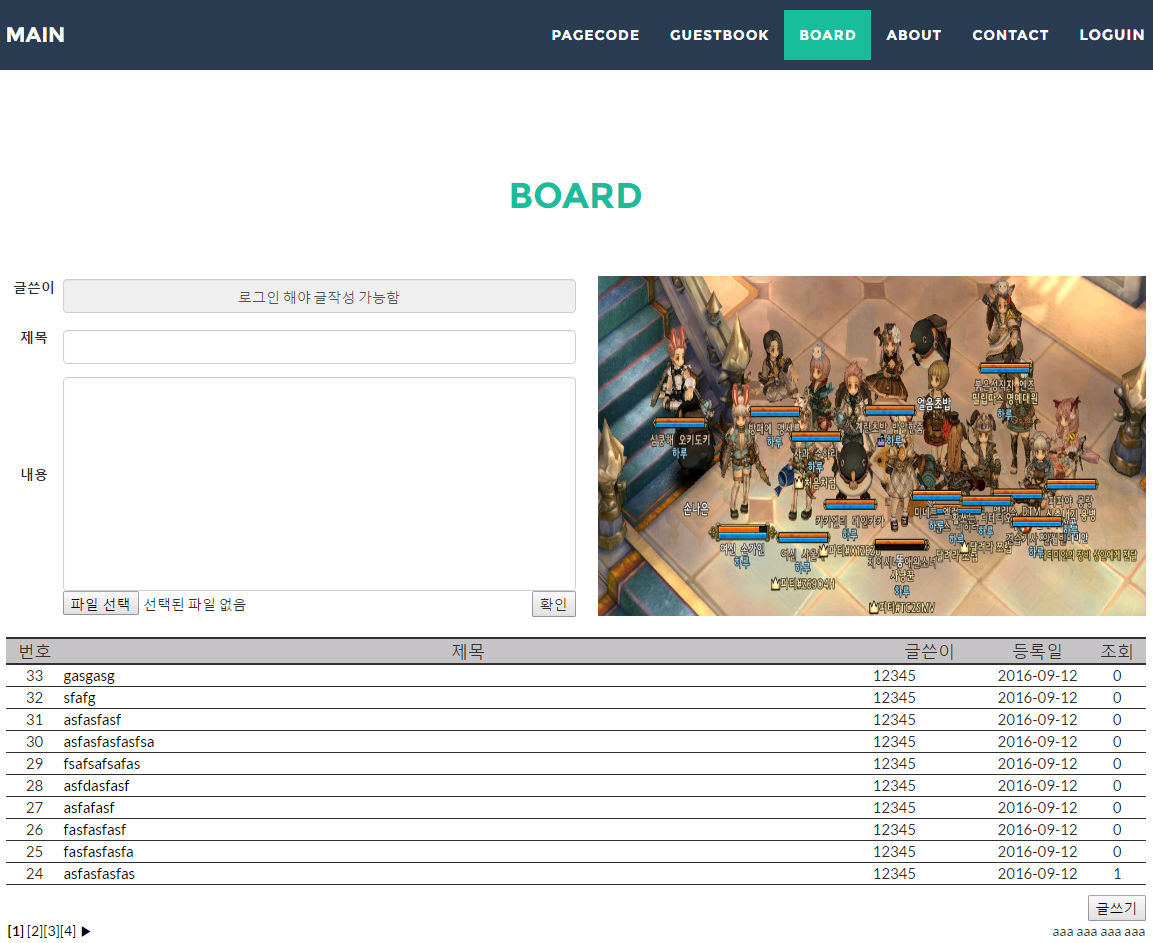Open post titled fsafsafsafas
This screenshot has width=1153, height=943.
(101, 764)
